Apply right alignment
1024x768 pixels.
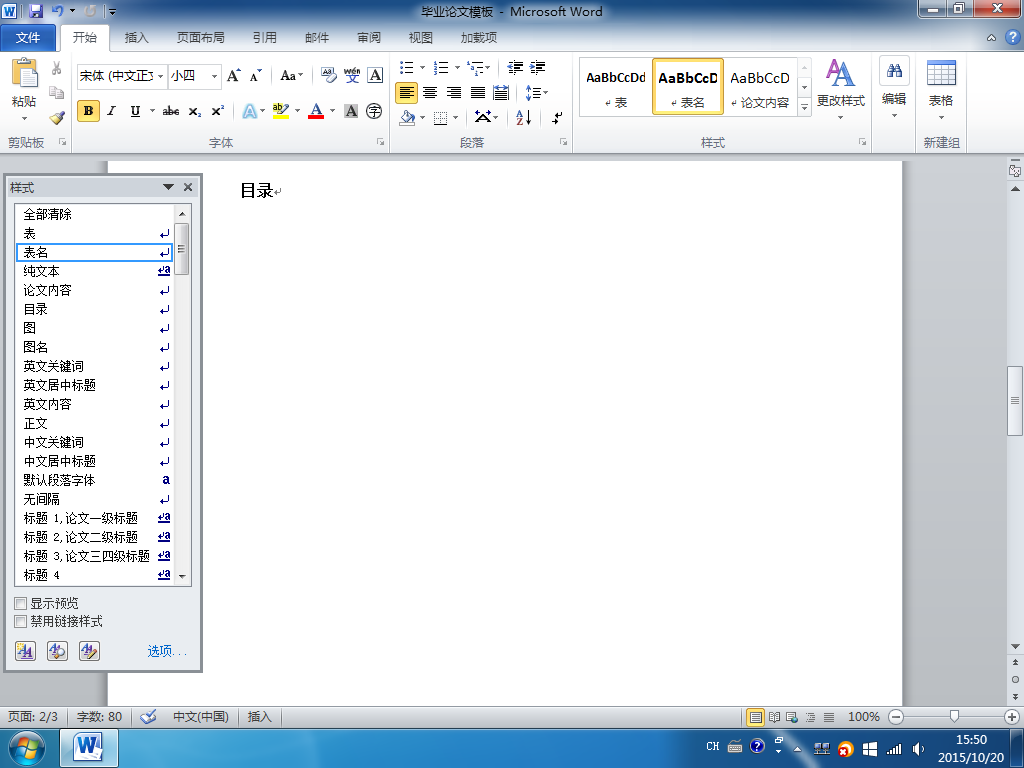(454, 93)
